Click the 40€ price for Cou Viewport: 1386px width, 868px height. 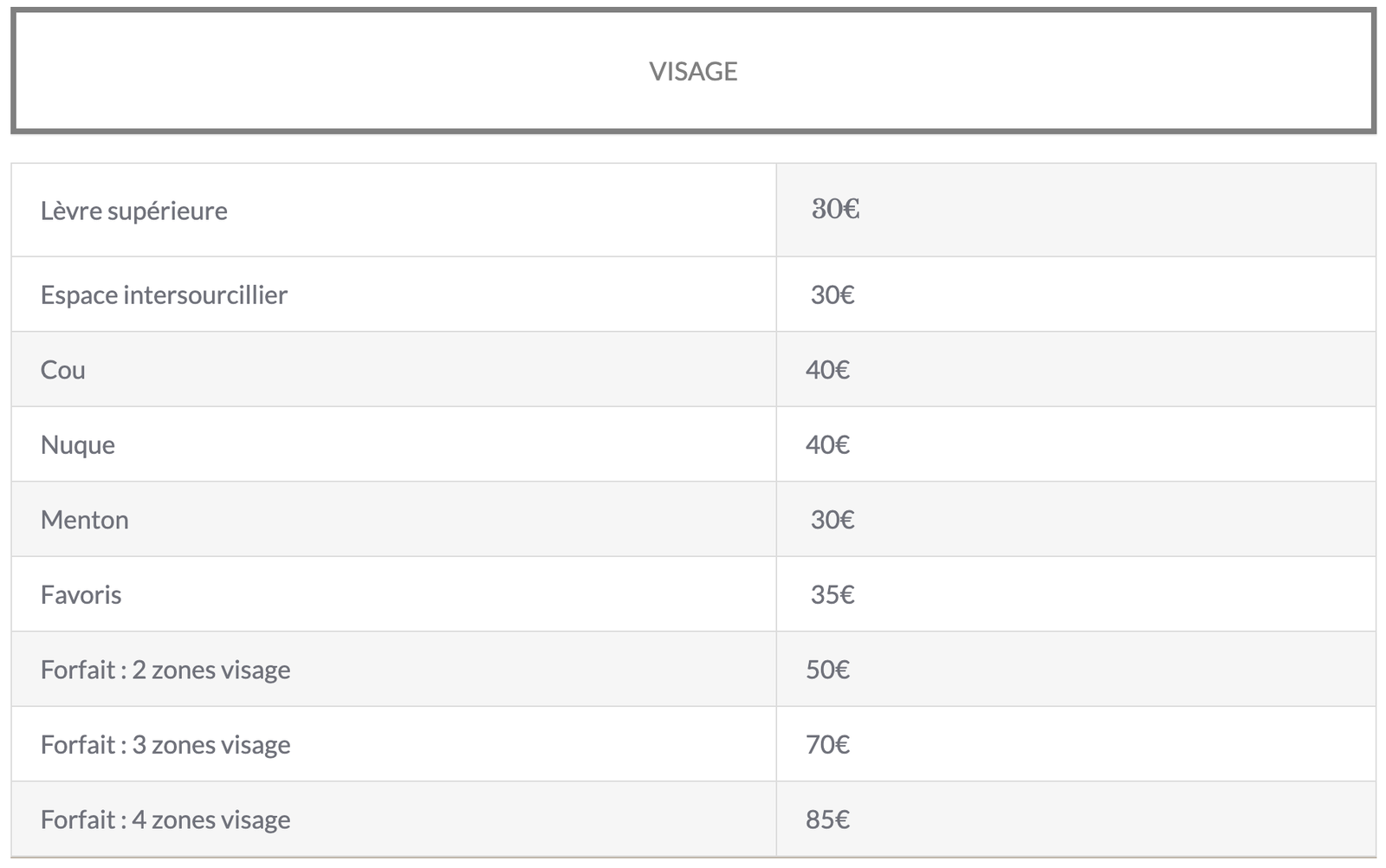pyautogui.click(x=827, y=370)
